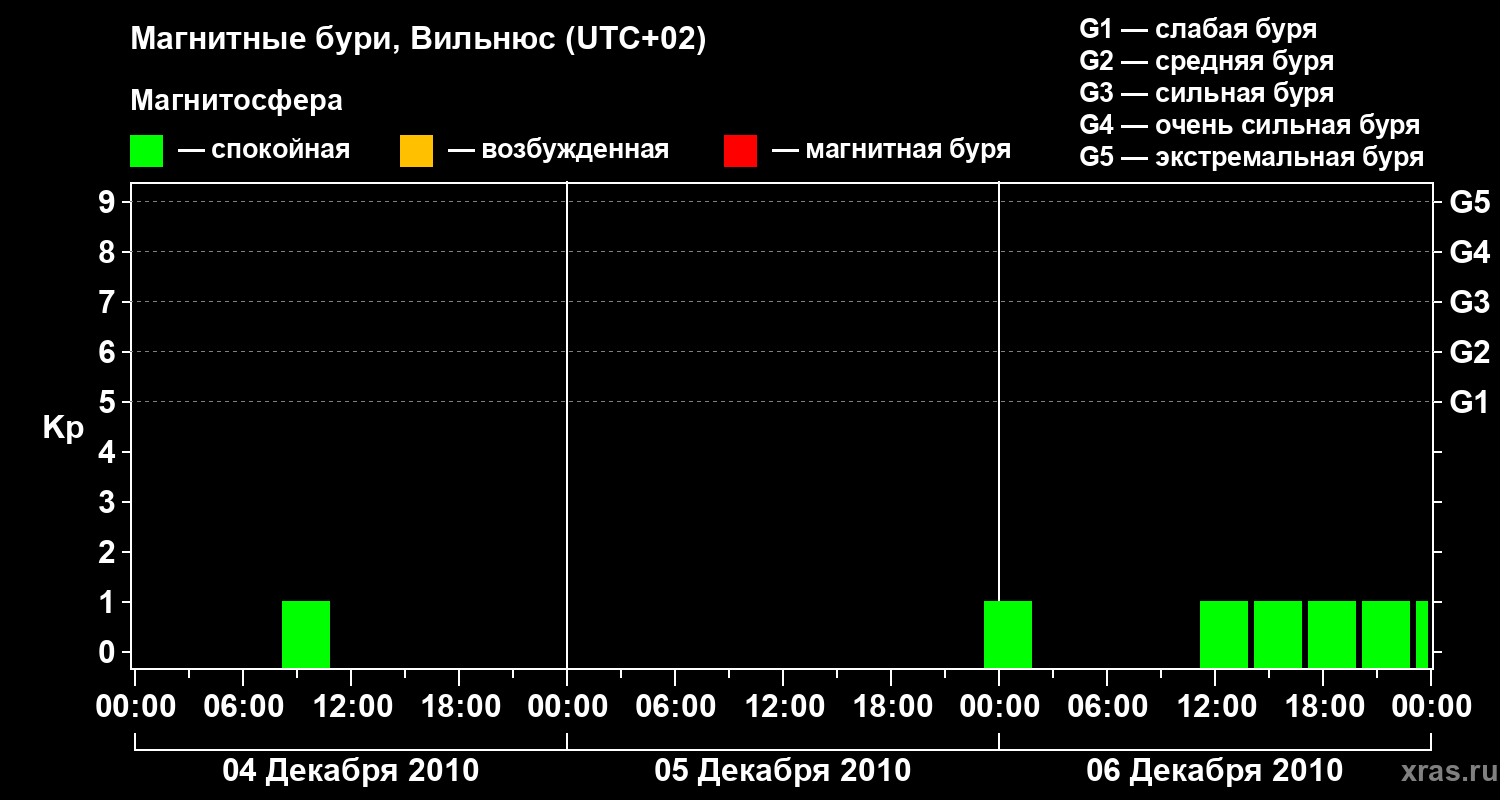Select the '— спокойная' legend label

click(x=264, y=150)
